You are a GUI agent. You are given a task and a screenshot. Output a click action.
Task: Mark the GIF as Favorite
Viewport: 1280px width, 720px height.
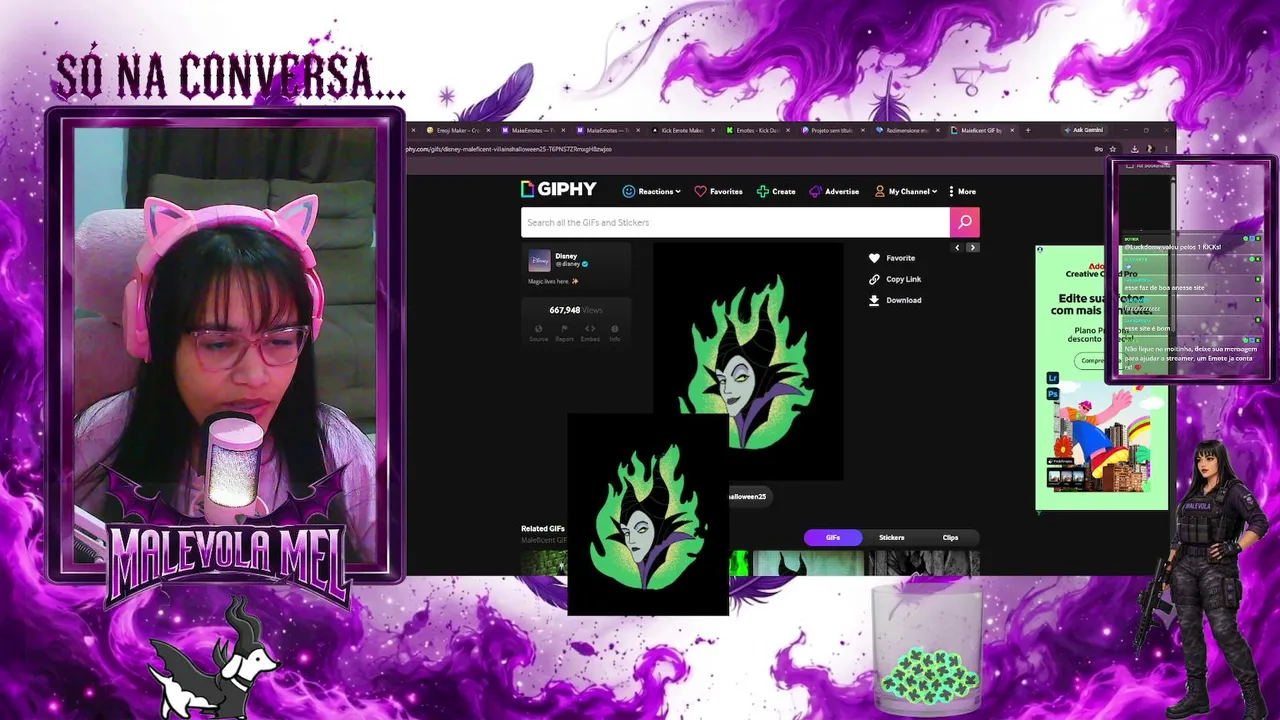pyautogui.click(x=892, y=258)
